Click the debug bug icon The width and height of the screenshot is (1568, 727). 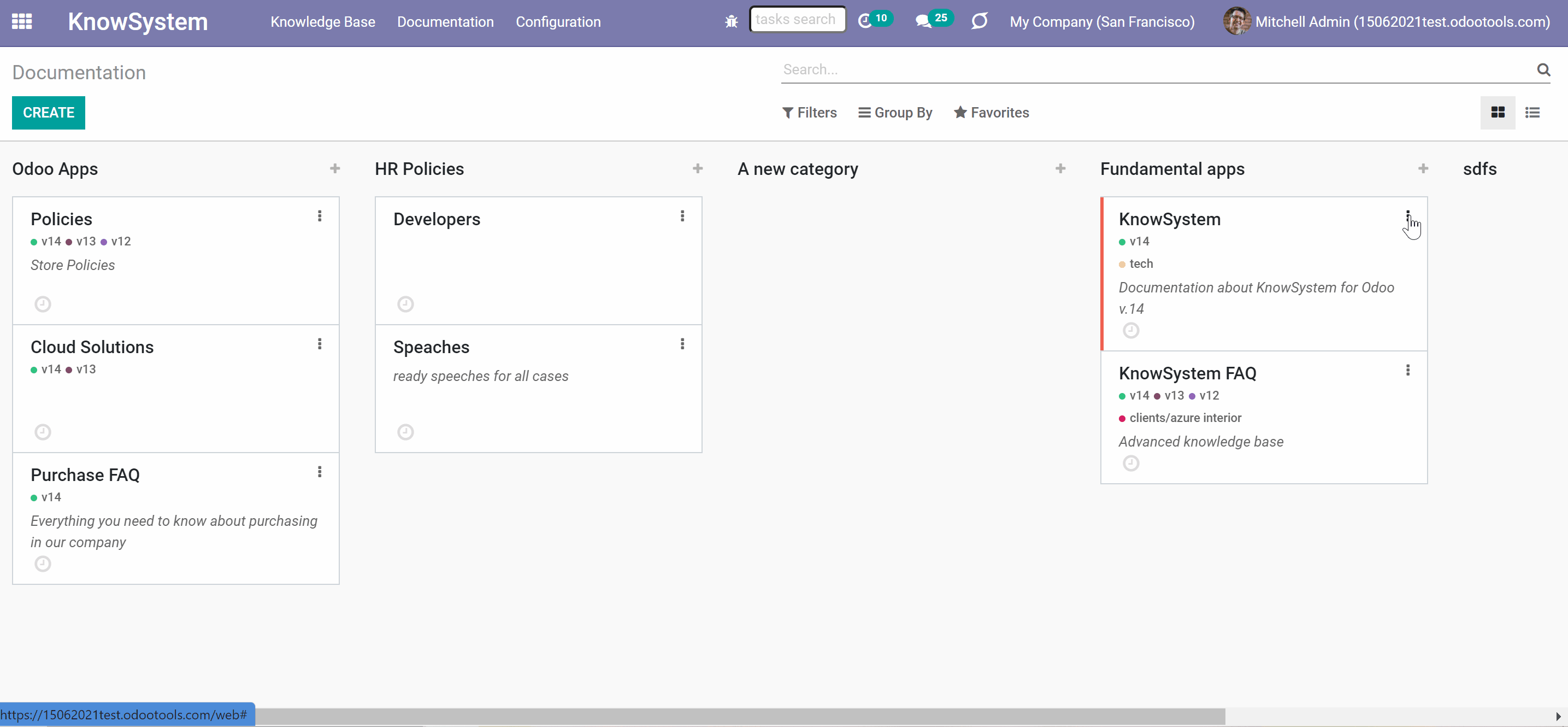731,22
